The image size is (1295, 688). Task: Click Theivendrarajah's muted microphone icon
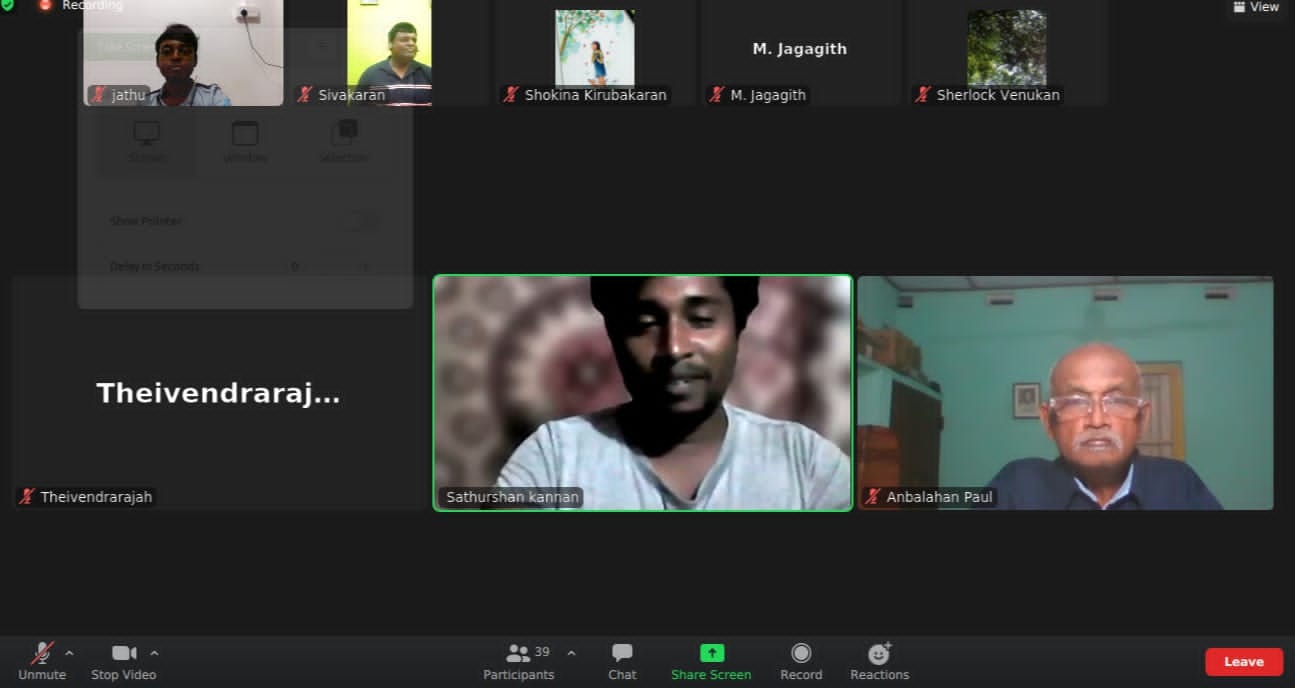tap(27, 496)
